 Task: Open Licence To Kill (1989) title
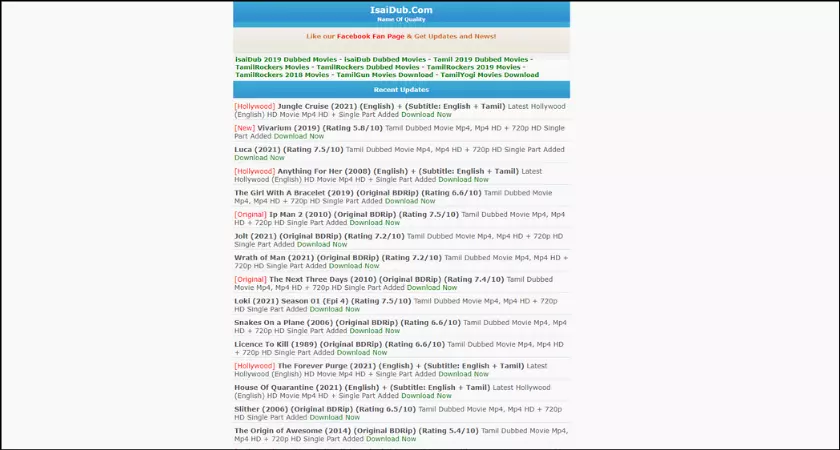(x=340, y=344)
